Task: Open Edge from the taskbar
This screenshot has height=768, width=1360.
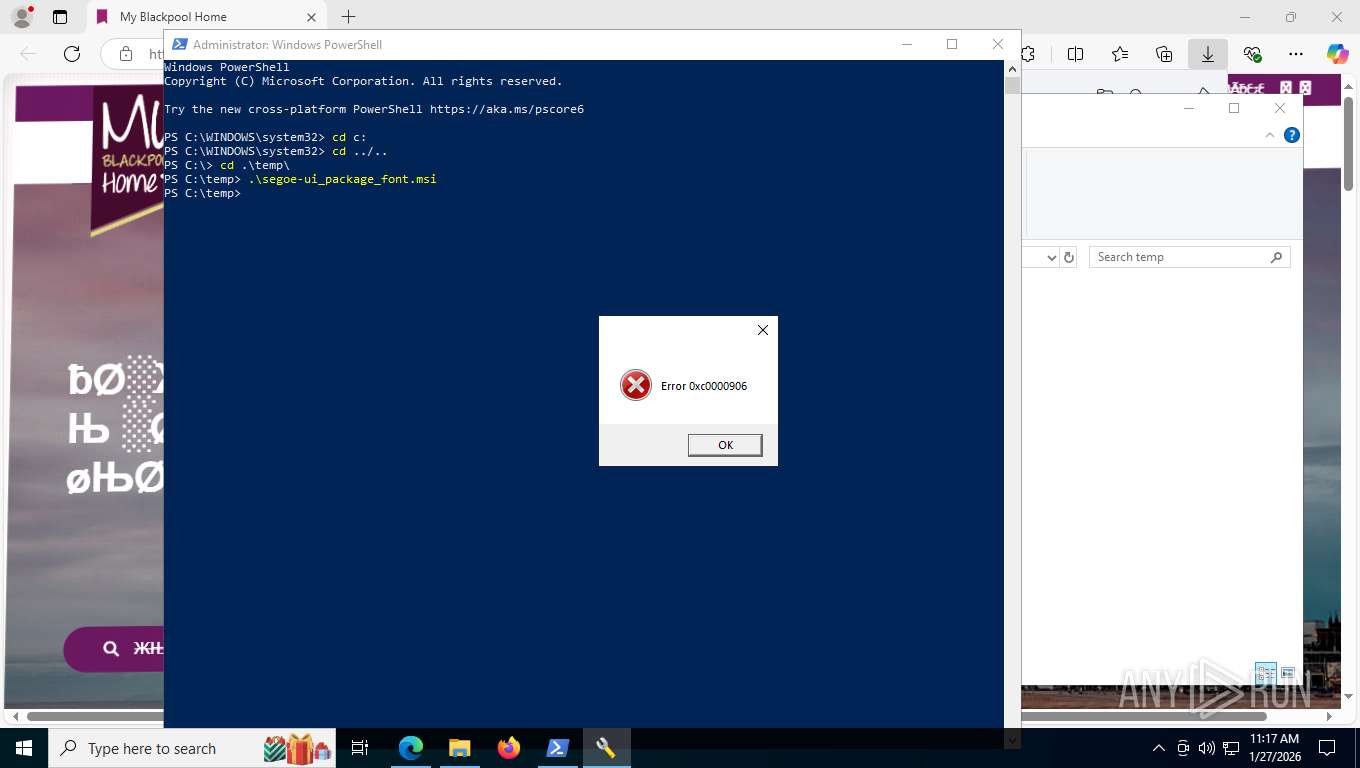Action: (x=411, y=748)
